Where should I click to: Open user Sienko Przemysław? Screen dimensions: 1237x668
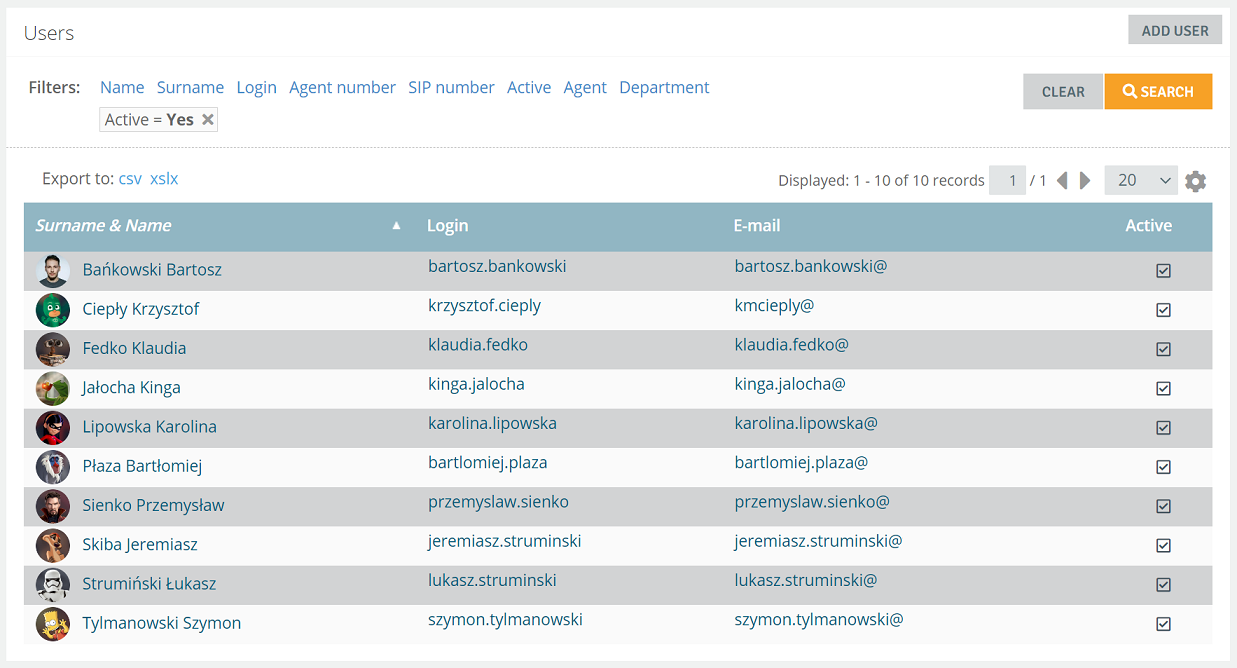click(x=153, y=505)
